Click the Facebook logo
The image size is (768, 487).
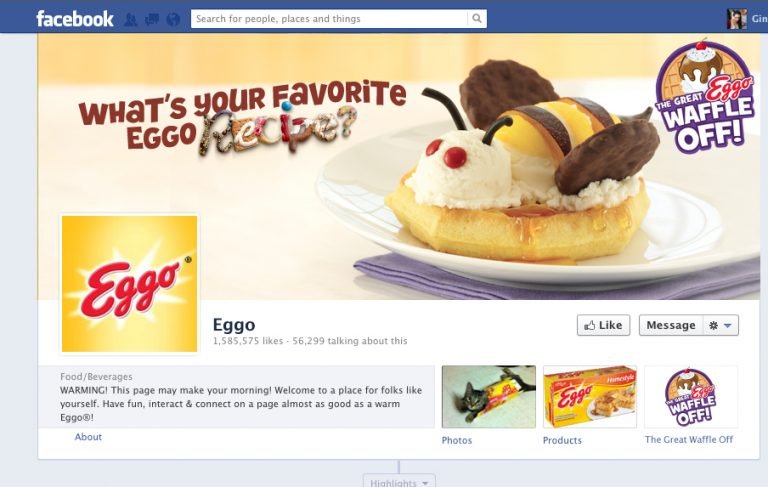click(x=75, y=19)
